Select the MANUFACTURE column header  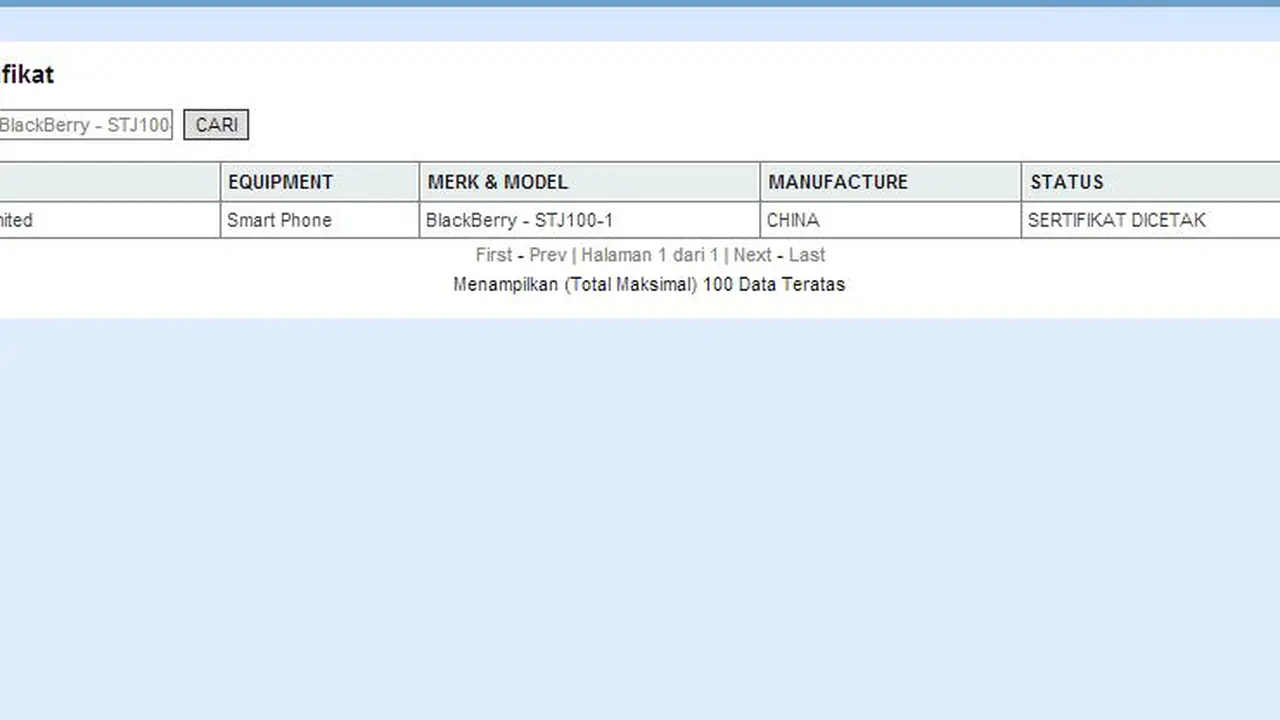tap(891, 182)
